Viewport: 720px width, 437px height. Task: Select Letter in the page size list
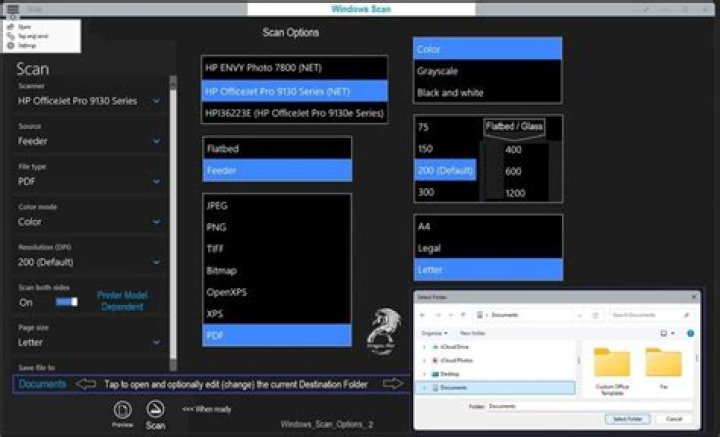[x=488, y=269]
